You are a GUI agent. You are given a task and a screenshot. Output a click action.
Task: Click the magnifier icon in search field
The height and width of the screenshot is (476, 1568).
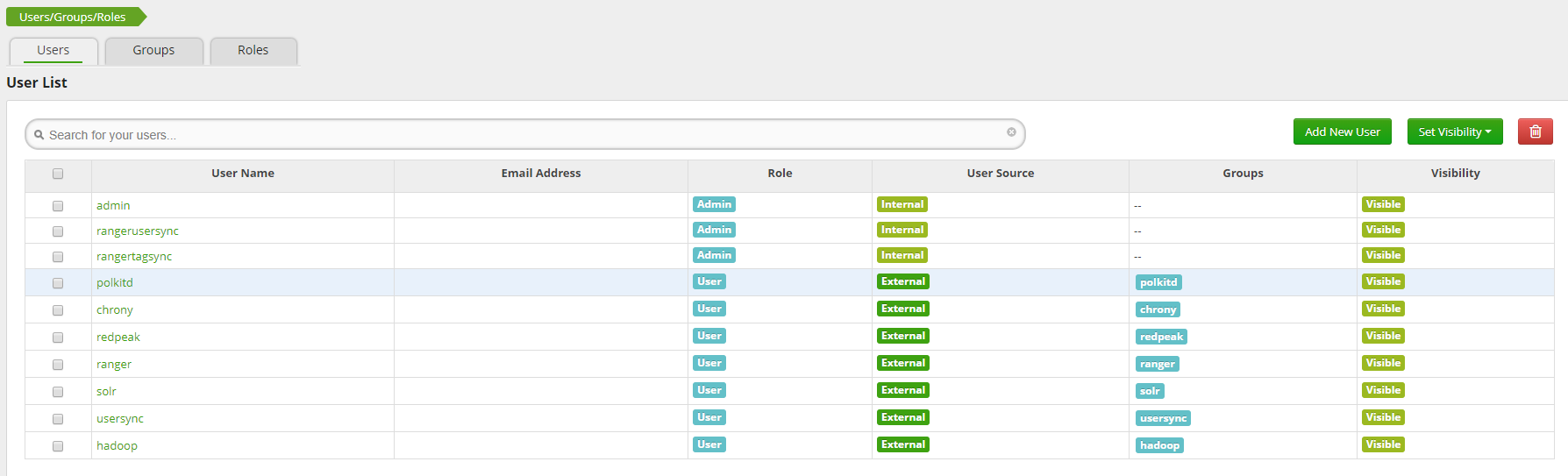[x=39, y=135]
